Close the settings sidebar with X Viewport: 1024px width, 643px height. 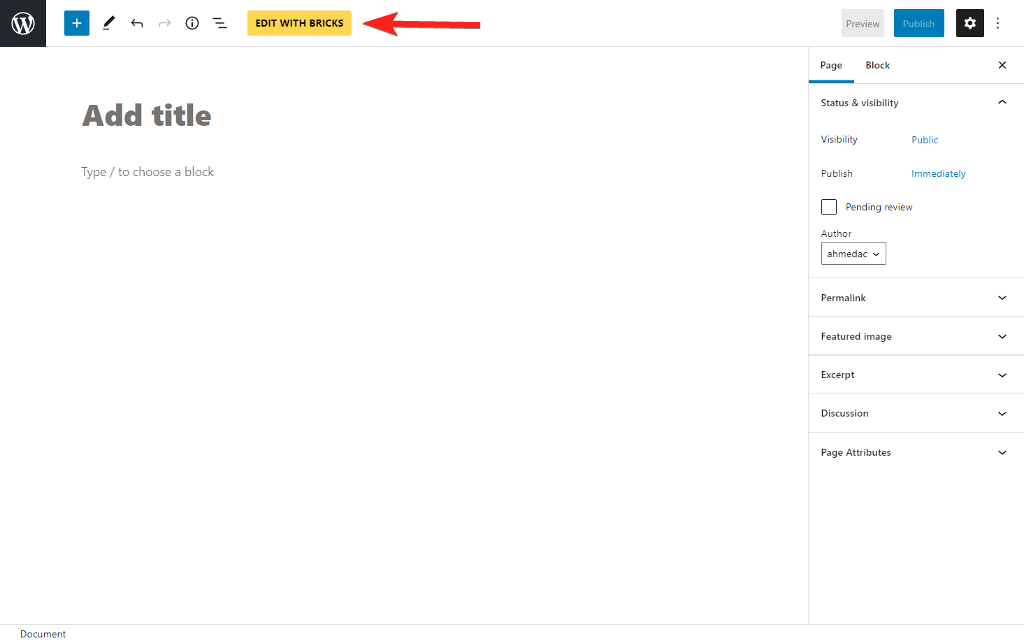(x=1002, y=65)
